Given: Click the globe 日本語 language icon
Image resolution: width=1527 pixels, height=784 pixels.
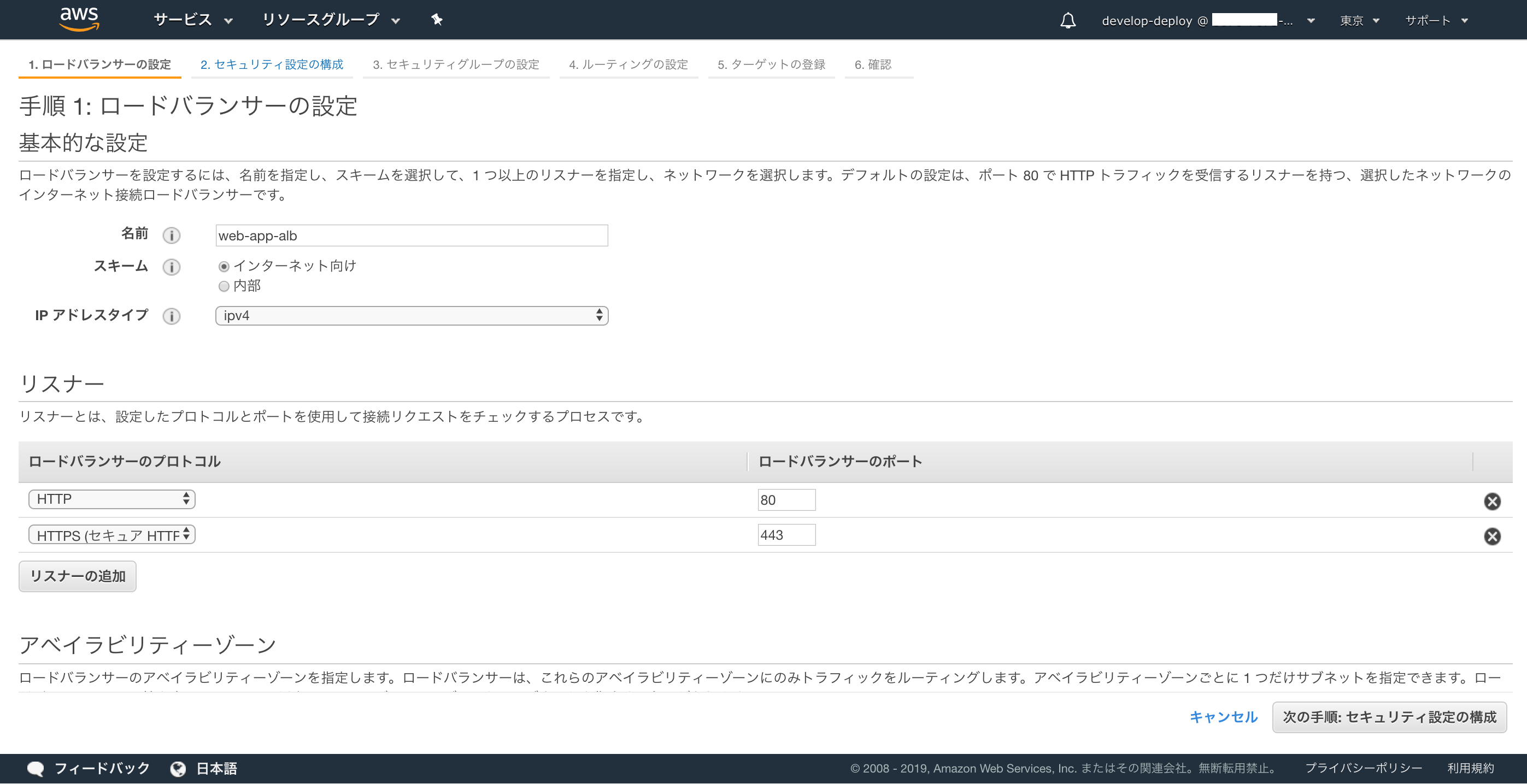Looking at the screenshot, I should (178, 769).
